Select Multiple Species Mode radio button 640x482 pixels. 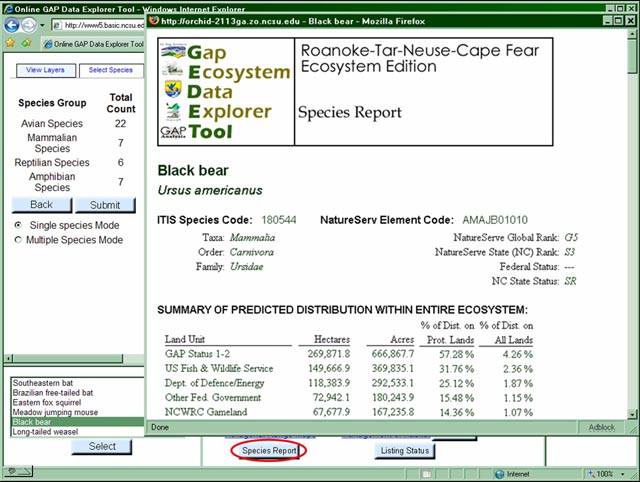(18, 240)
